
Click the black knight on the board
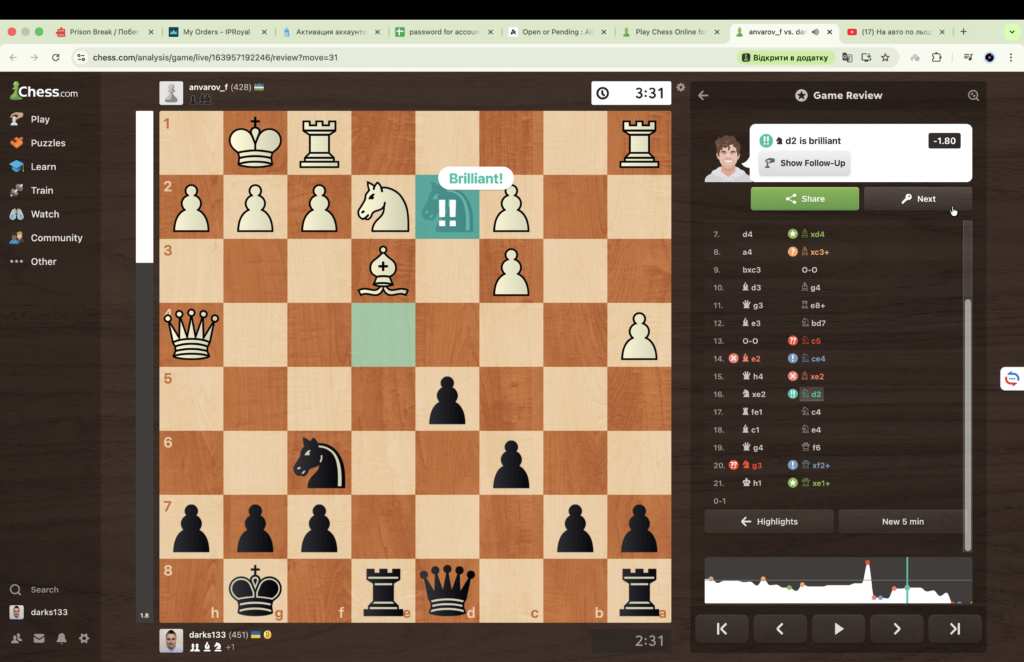coord(319,462)
